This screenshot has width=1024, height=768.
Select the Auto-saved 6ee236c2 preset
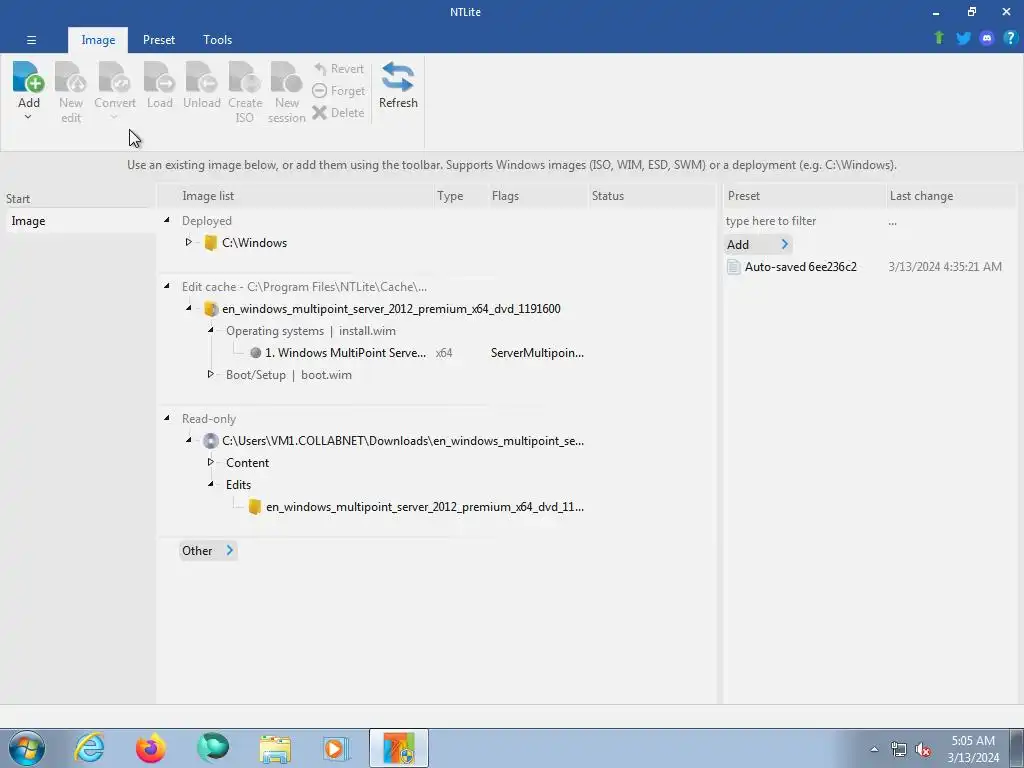point(801,266)
